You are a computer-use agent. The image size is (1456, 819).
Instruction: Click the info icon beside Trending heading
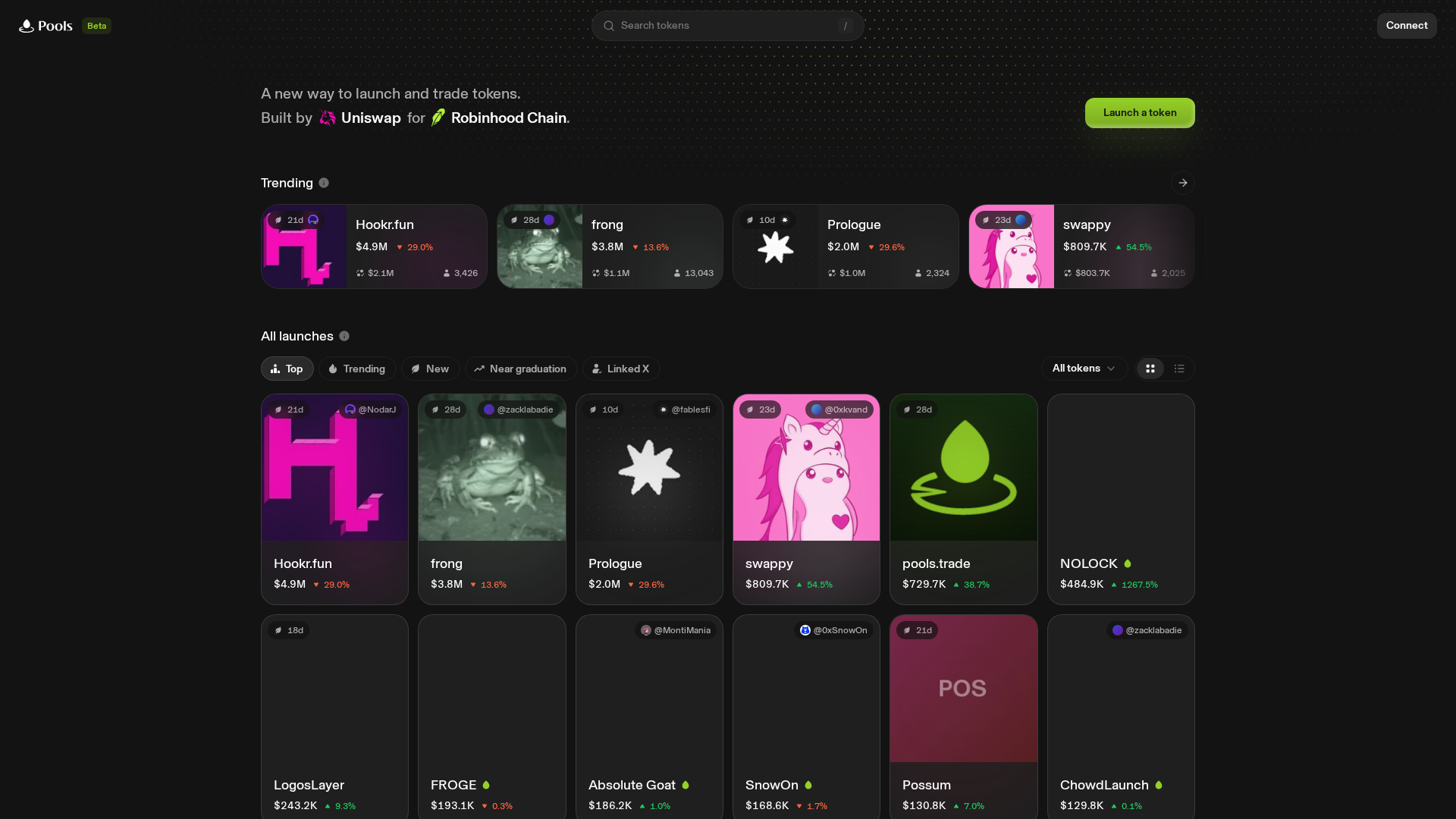324,183
